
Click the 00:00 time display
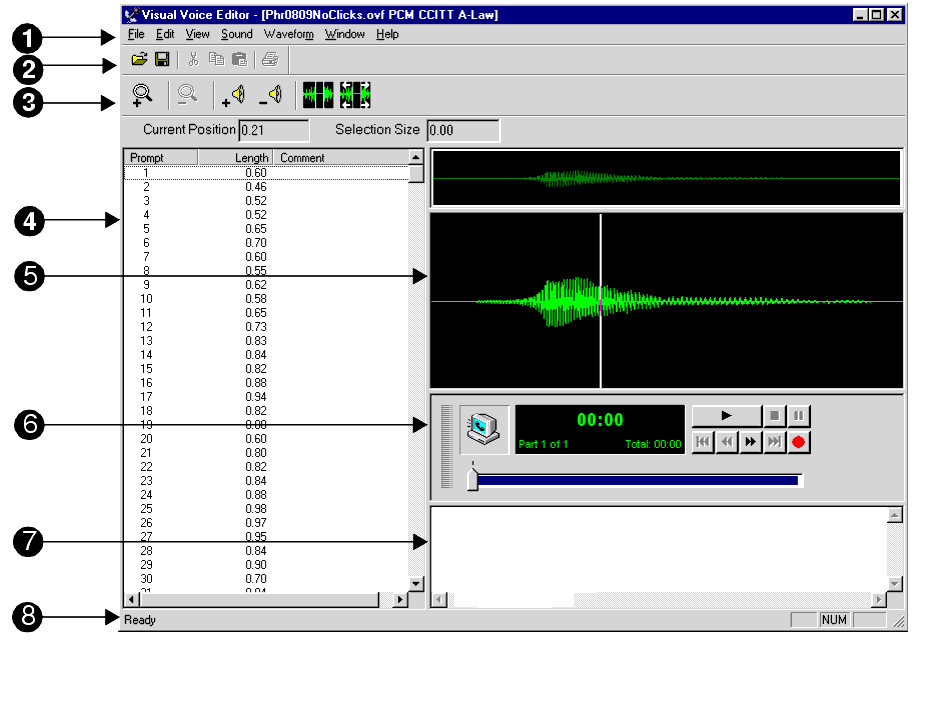pyautogui.click(x=600, y=420)
